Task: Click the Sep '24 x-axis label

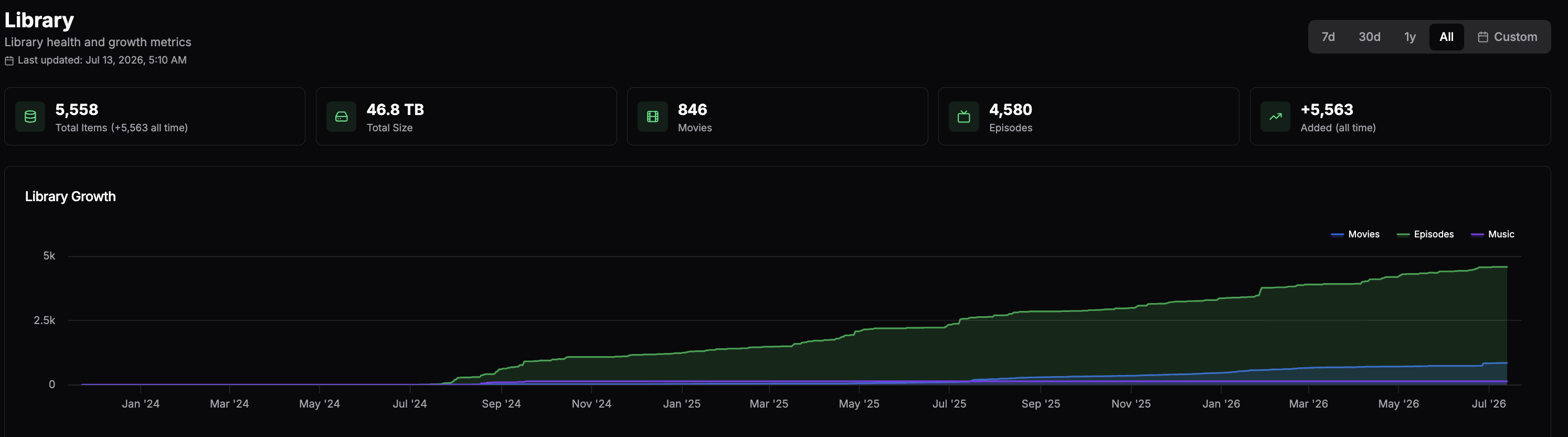Action: coord(501,403)
